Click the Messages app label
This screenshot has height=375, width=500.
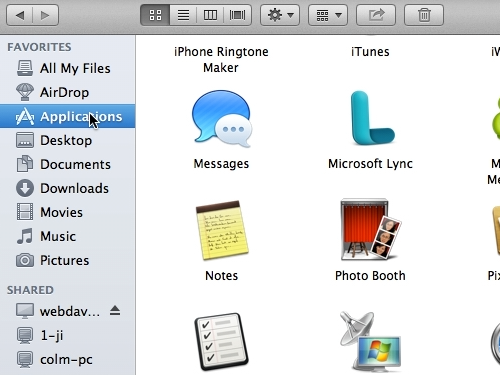click(221, 164)
